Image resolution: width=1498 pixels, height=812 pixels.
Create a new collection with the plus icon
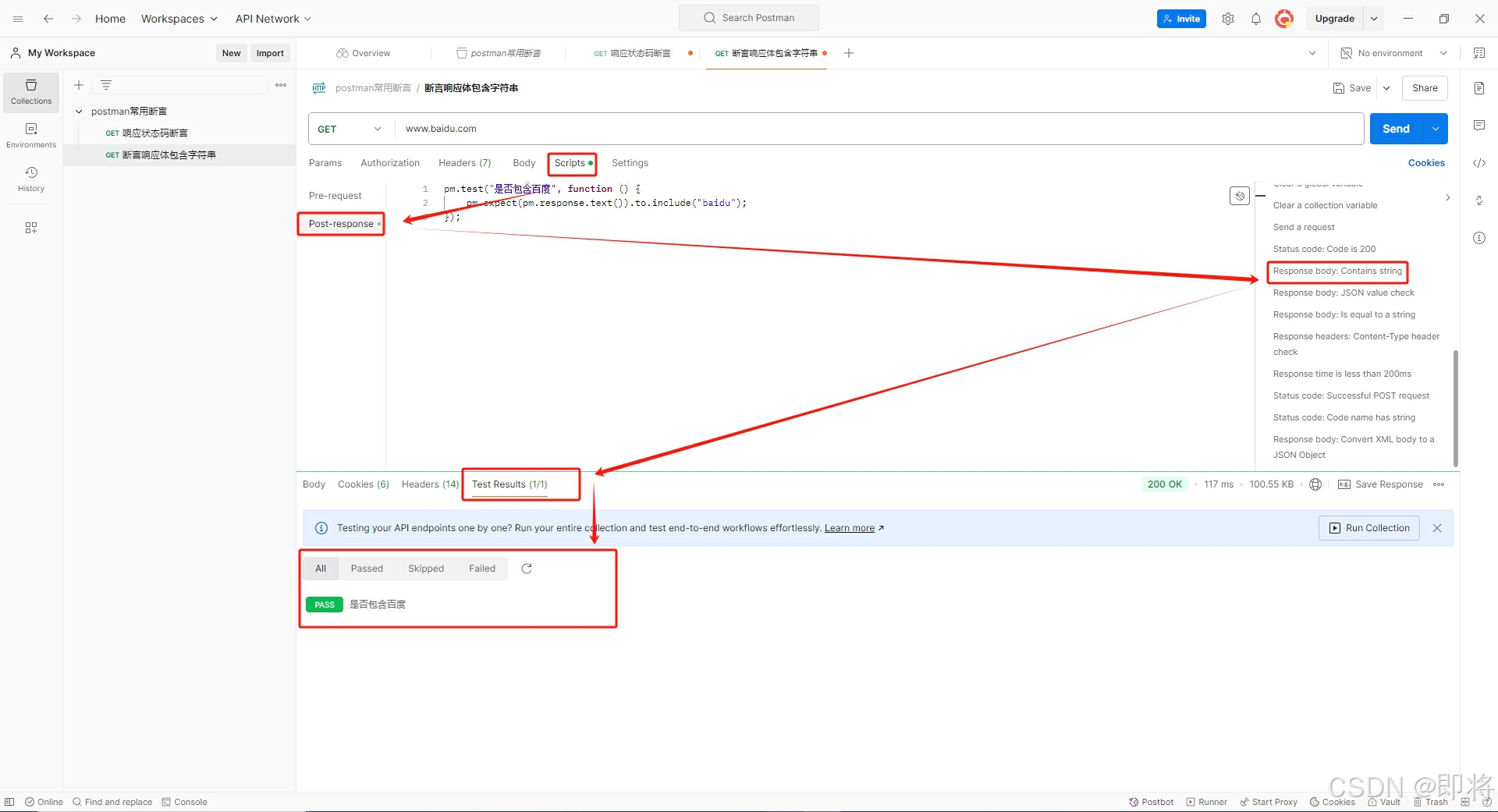(79, 85)
